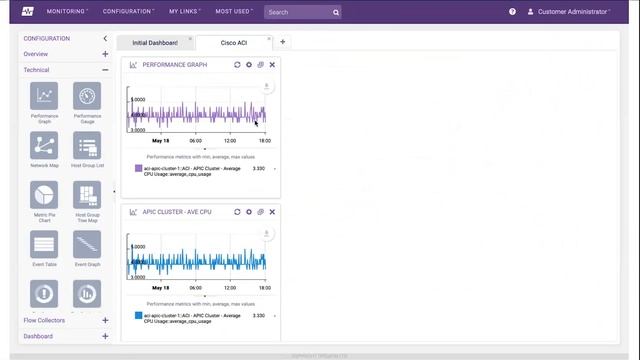640x360 pixels.
Task: Open the Monitoring menu
Action: pos(67,11)
